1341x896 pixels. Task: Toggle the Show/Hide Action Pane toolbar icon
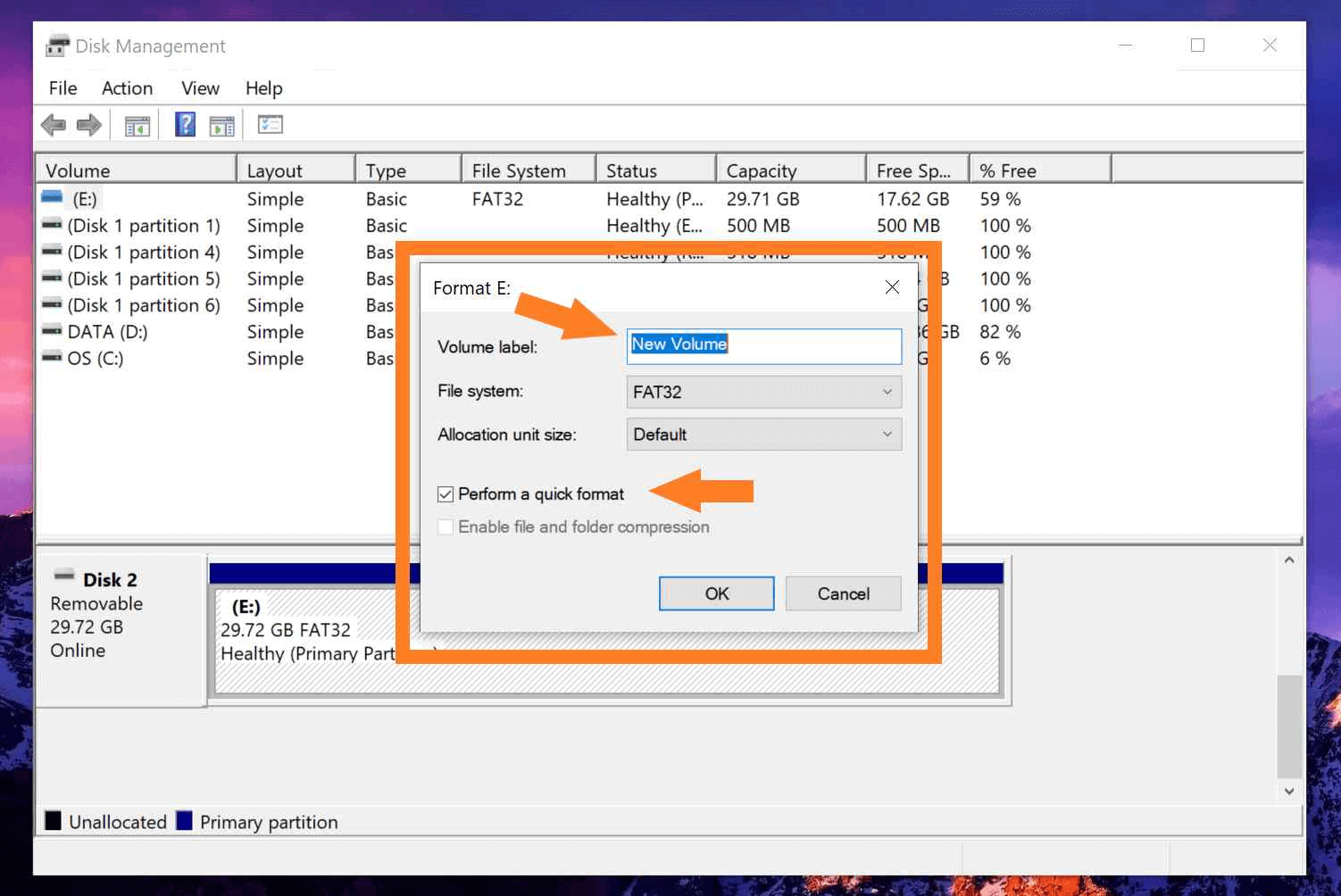click(221, 124)
